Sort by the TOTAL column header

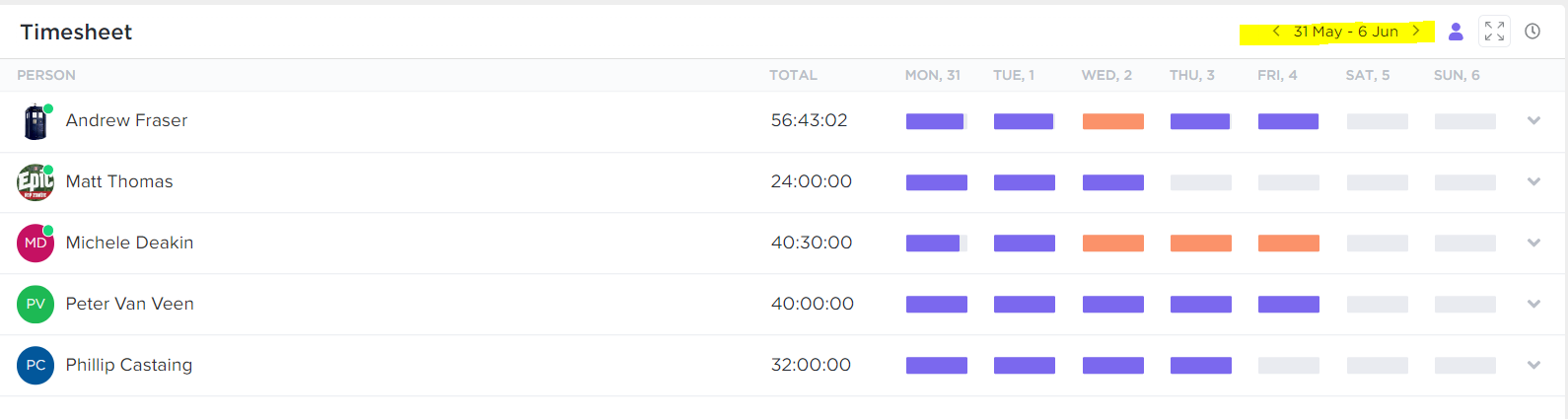click(x=793, y=75)
